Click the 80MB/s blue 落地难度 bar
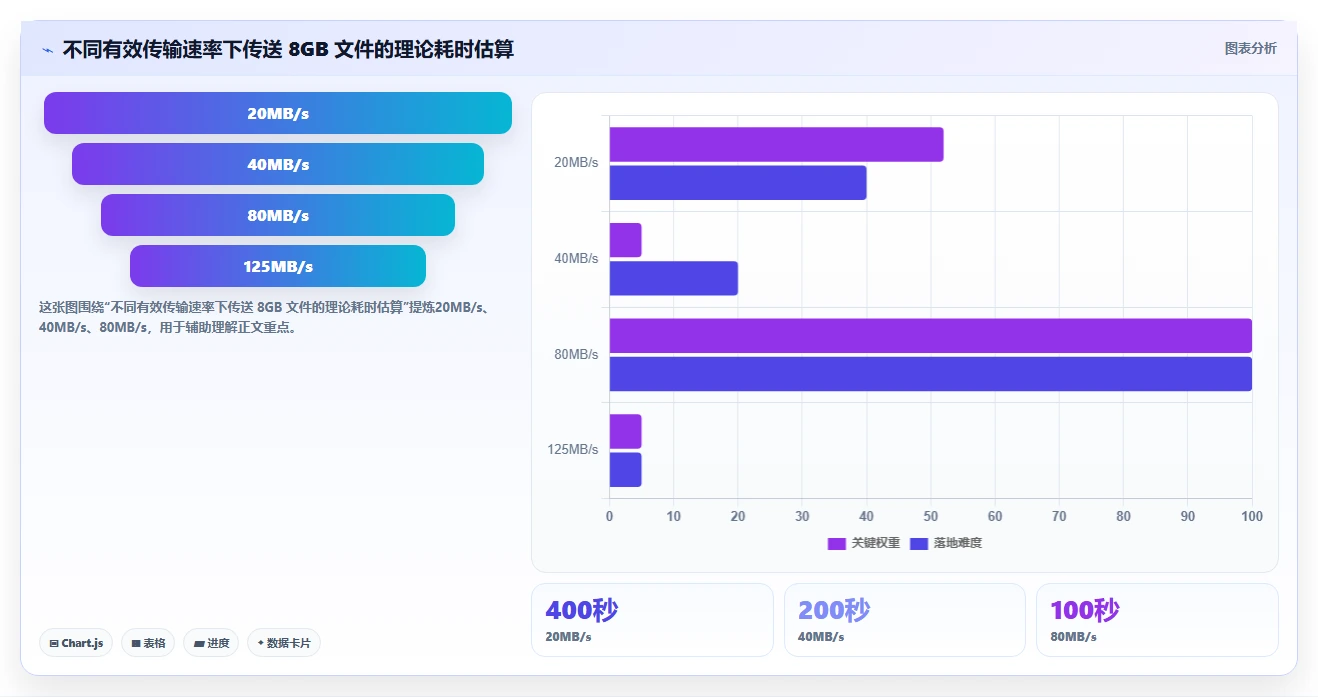The height and width of the screenshot is (697, 1318). pyautogui.click(x=931, y=374)
